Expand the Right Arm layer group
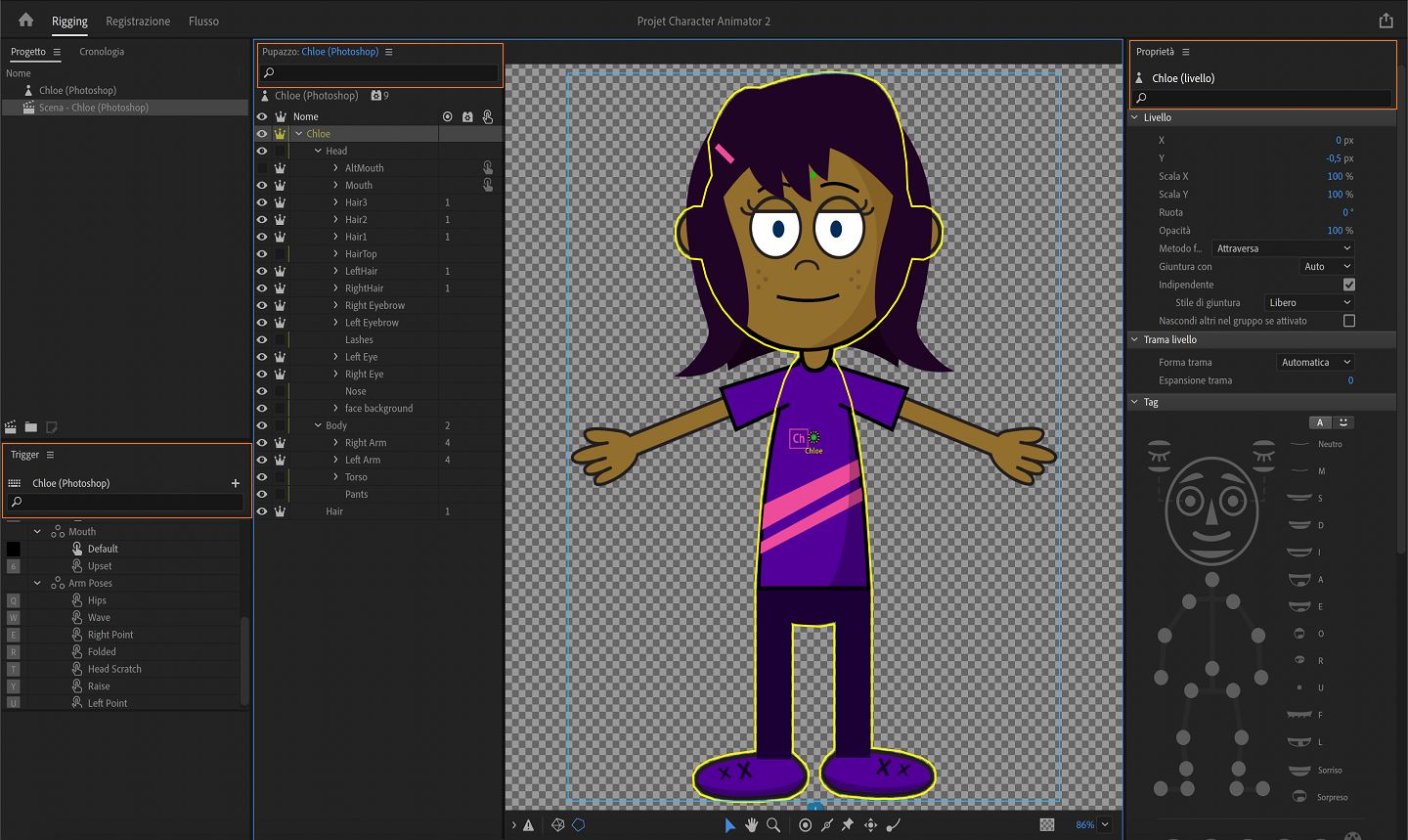 [x=335, y=443]
